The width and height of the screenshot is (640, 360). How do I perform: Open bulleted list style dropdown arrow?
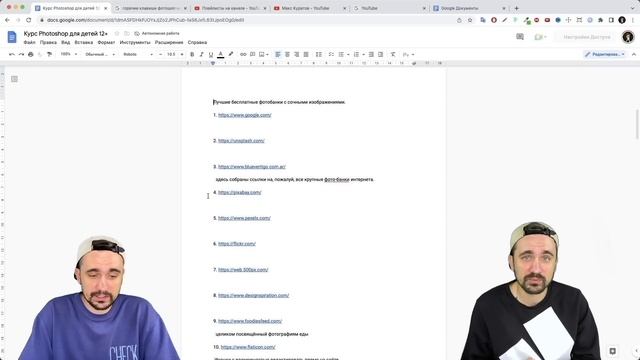point(348,54)
